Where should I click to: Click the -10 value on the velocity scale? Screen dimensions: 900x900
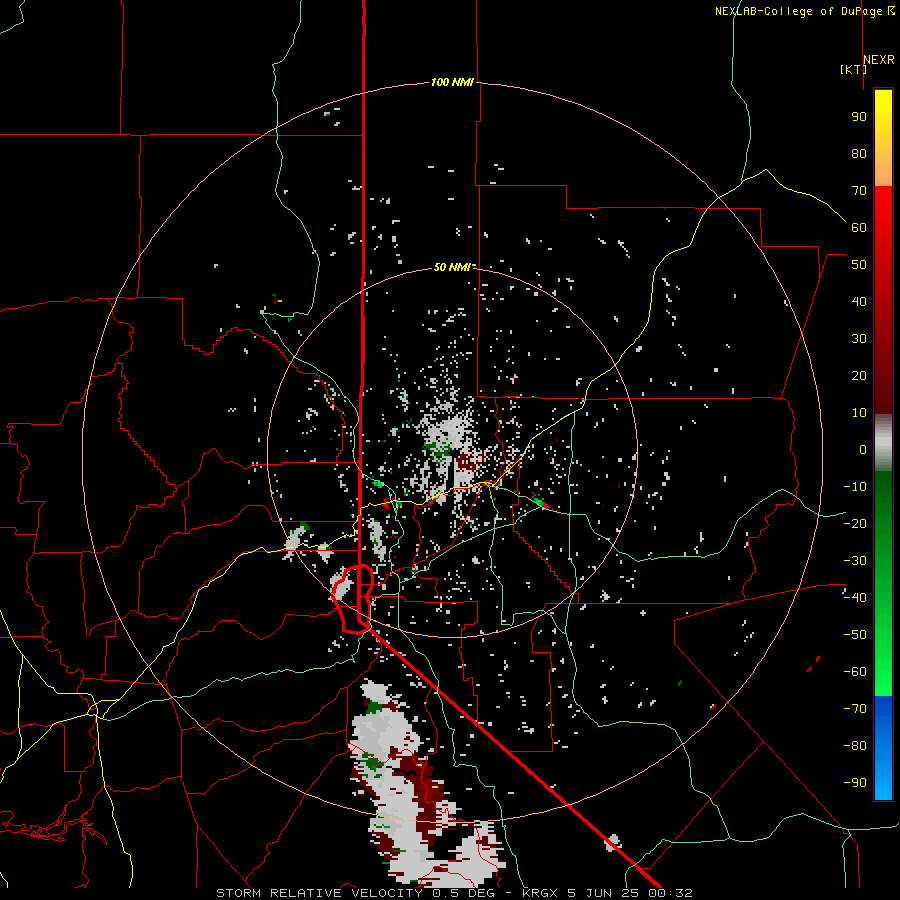(x=855, y=487)
